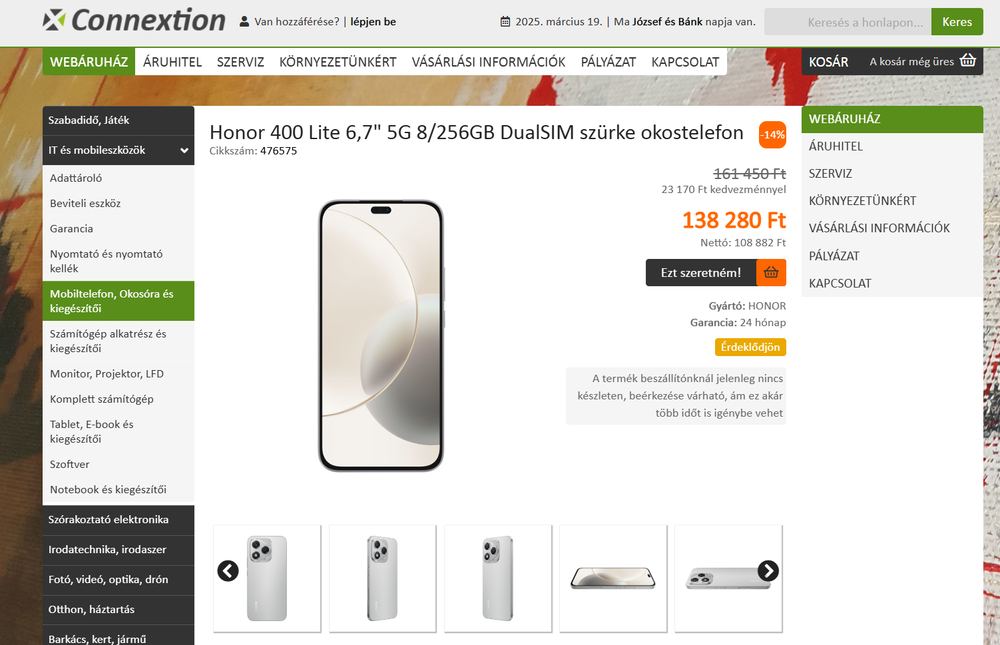Click the calendar icon beside the date
The image size is (1000, 645).
pyautogui.click(x=505, y=22)
